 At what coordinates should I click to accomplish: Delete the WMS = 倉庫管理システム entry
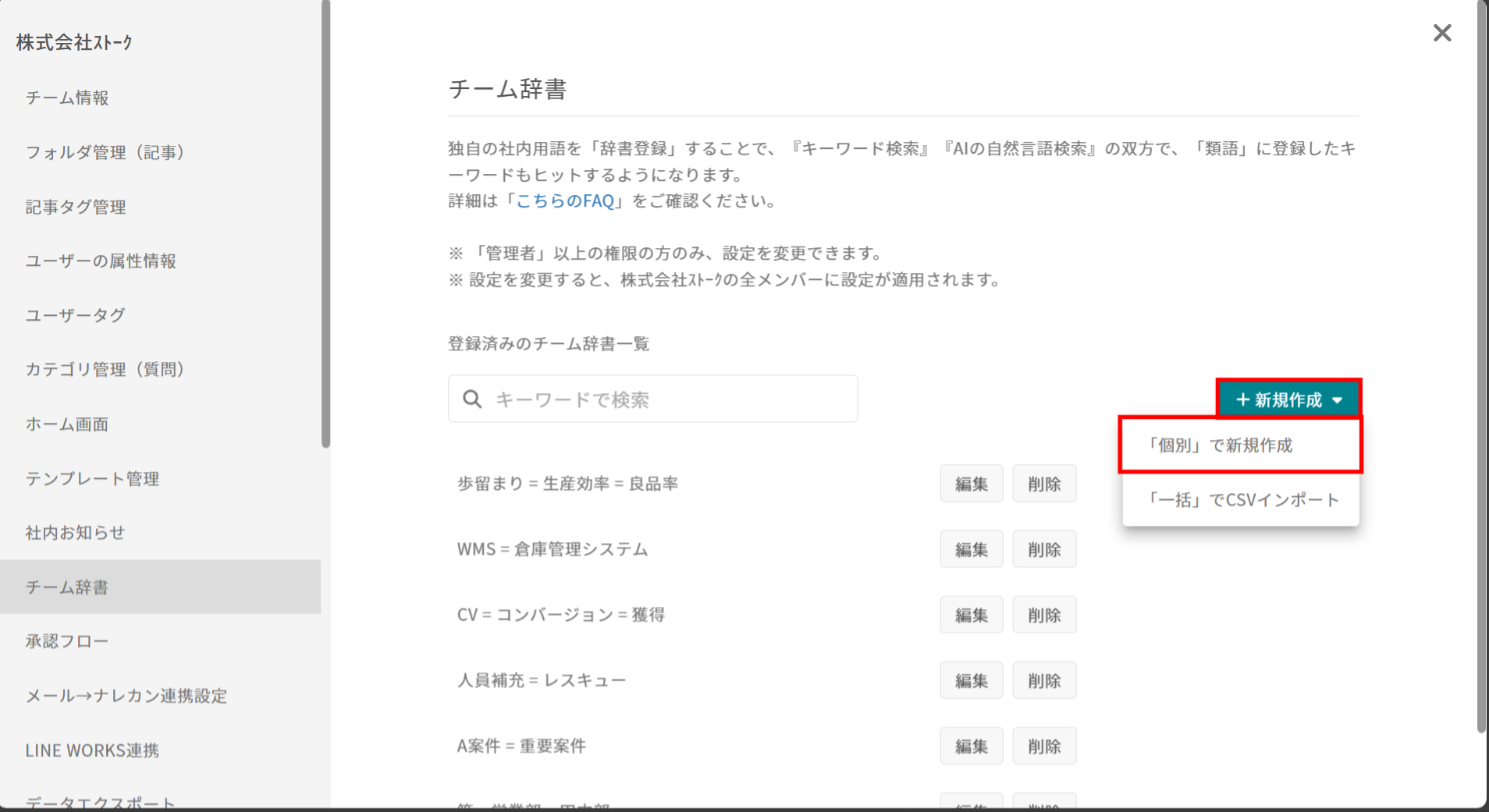(1044, 550)
